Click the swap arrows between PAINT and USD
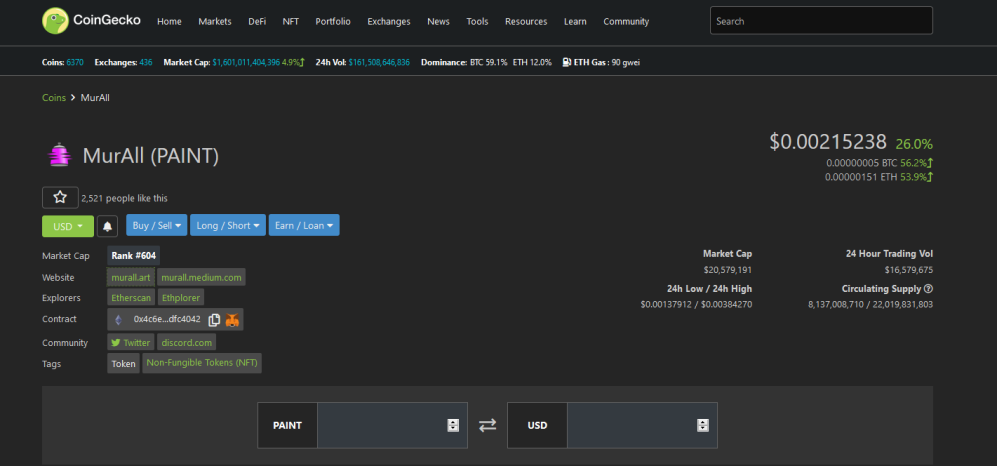 point(487,425)
